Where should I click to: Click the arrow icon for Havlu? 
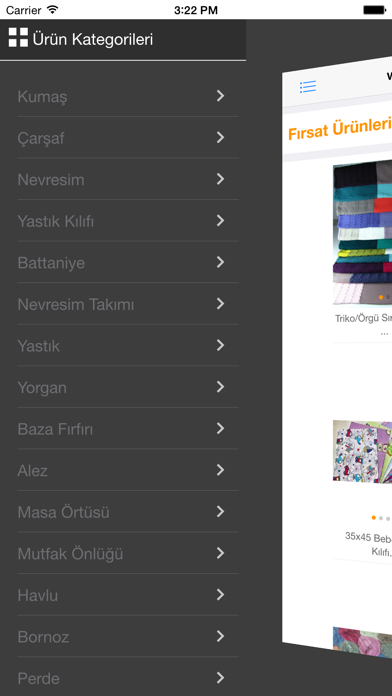coord(220,595)
